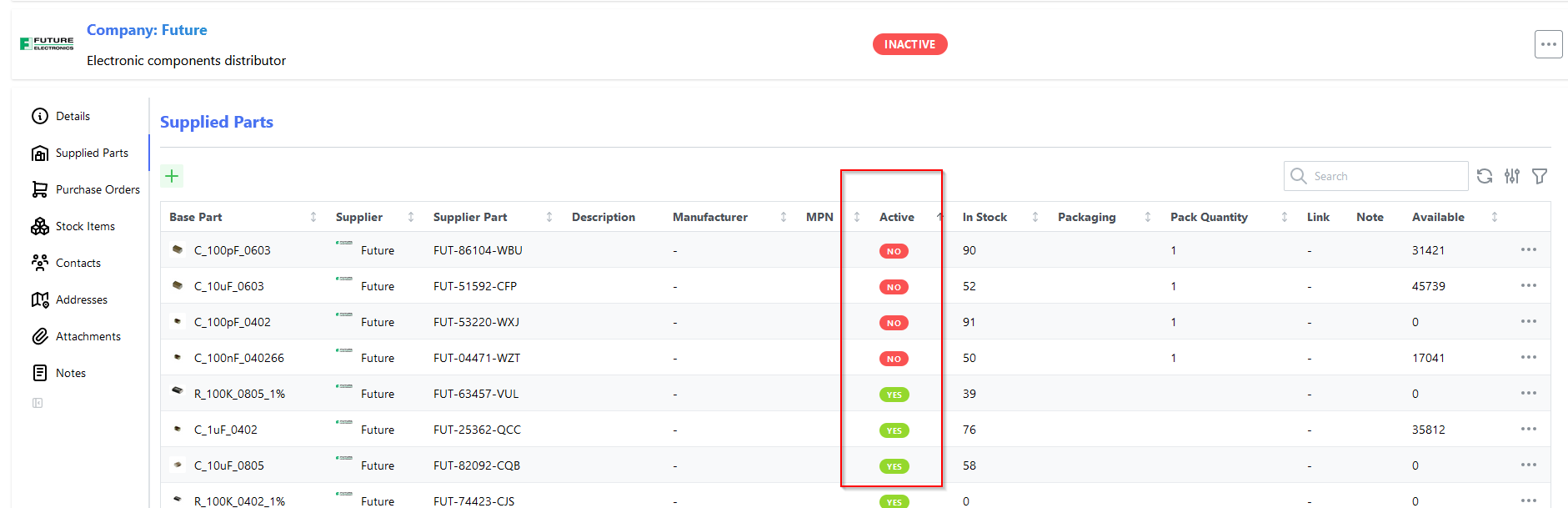Sort table by Base Part column
1568x508 pixels.
coord(196,217)
